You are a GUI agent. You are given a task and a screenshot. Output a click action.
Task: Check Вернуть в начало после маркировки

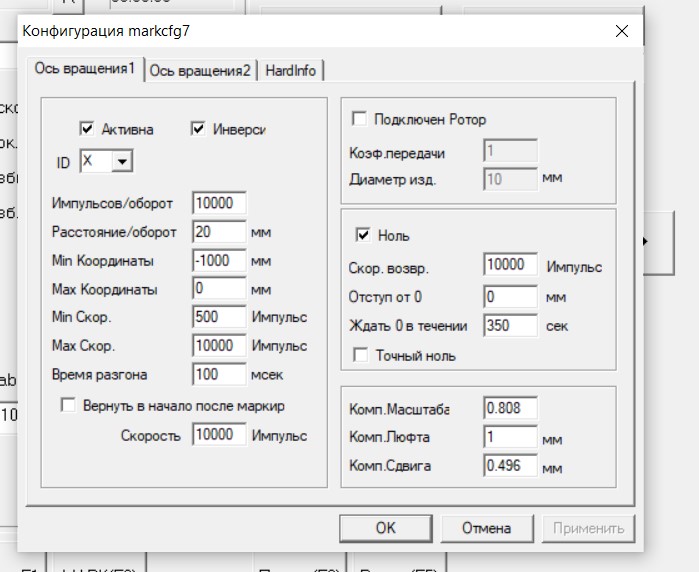pos(69,405)
